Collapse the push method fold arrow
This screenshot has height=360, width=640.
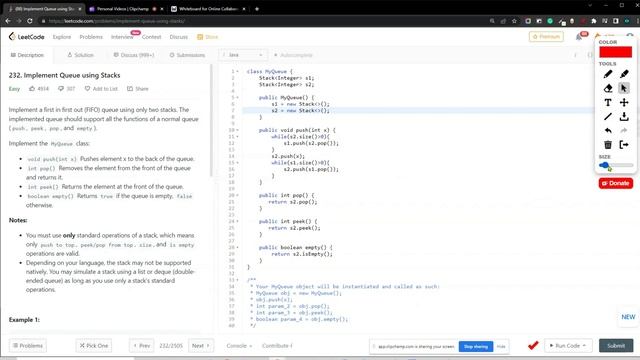pyautogui.click(x=238, y=130)
